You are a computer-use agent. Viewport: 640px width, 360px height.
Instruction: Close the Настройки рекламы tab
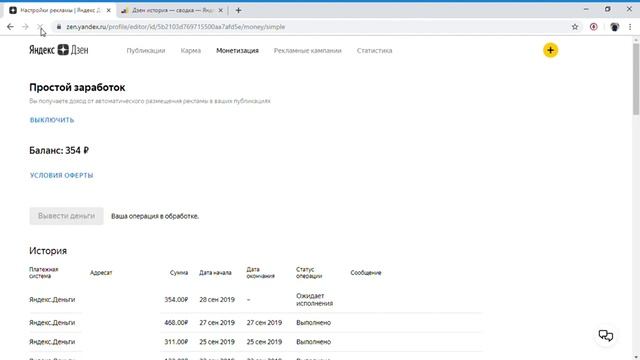[109, 11]
